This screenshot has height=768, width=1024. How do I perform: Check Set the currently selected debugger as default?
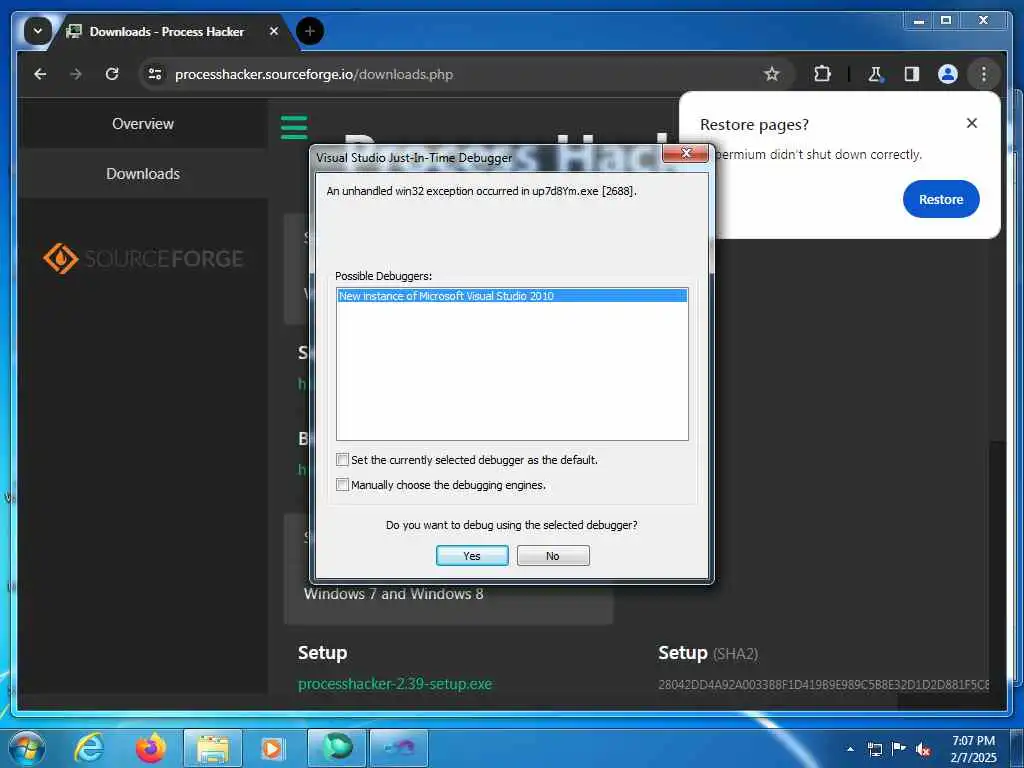[x=342, y=460]
